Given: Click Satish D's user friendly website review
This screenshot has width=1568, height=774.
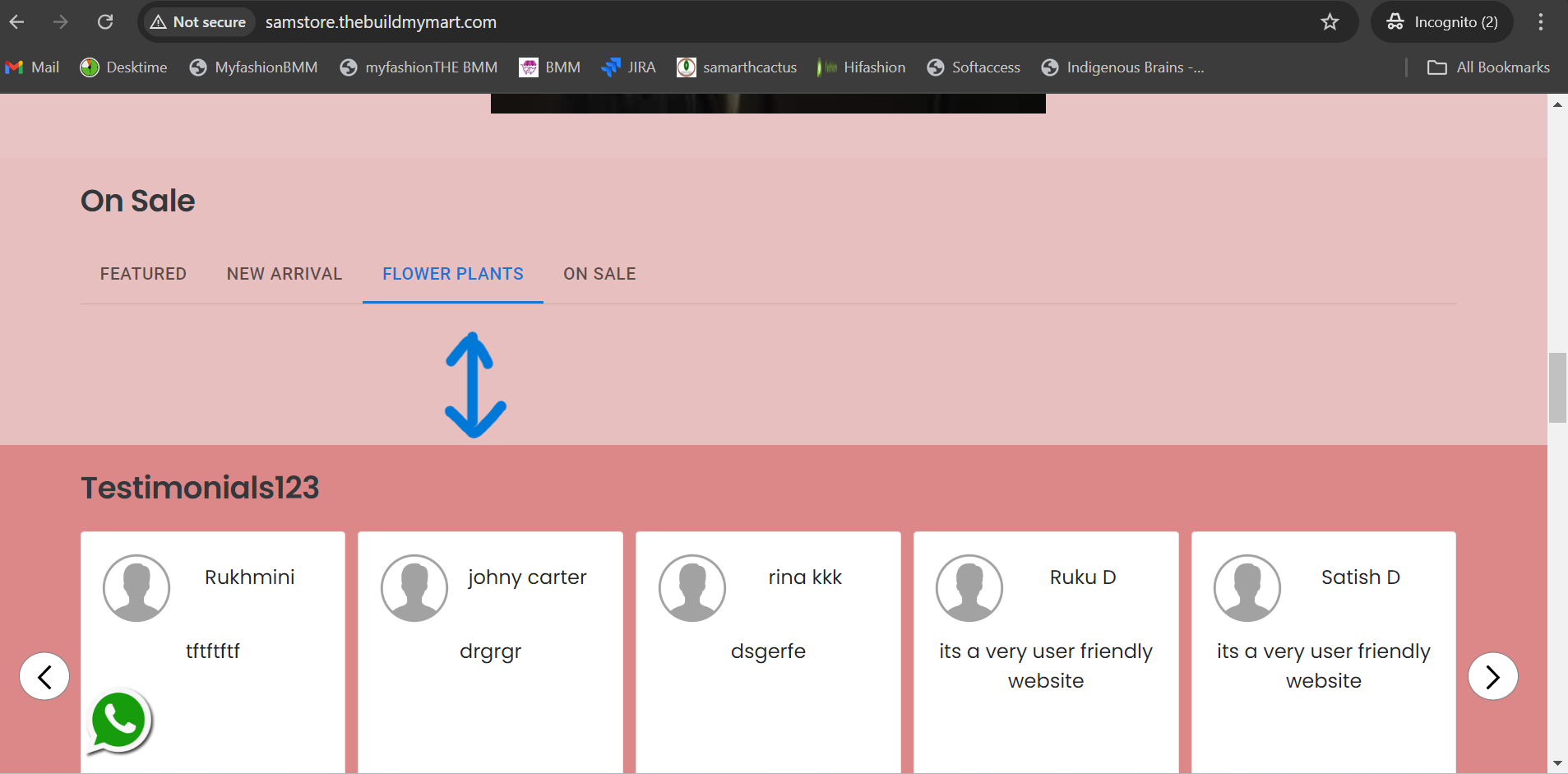Looking at the screenshot, I should [x=1324, y=666].
